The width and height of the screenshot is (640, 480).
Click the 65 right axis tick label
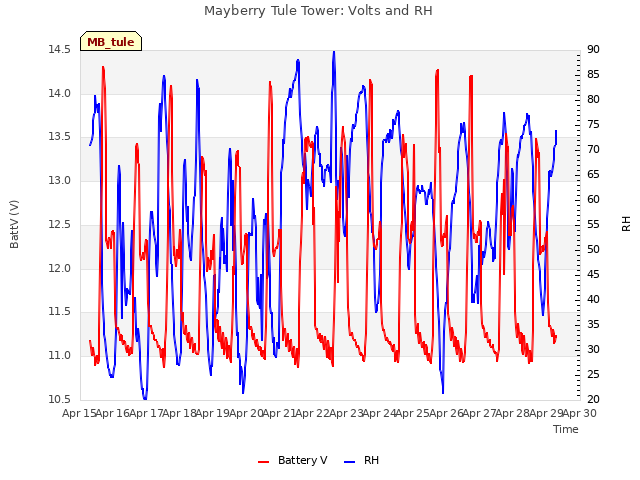pos(593,174)
